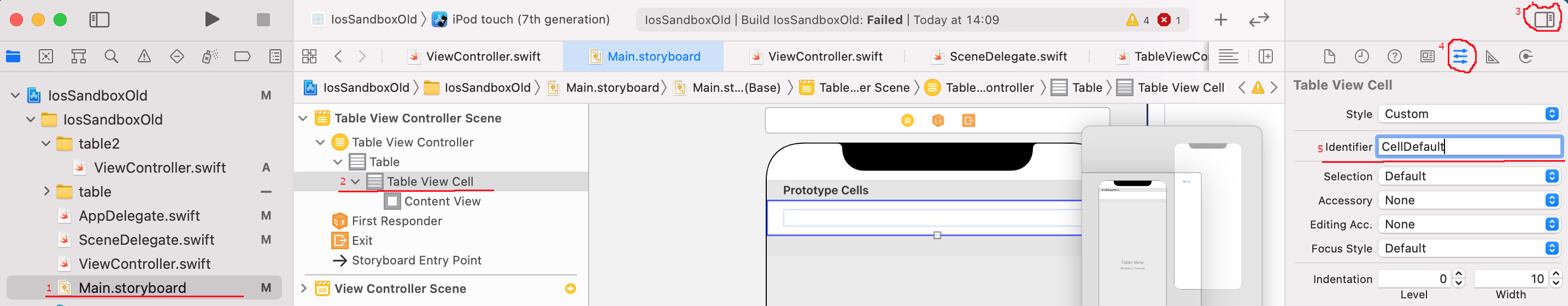The image size is (1568, 306).
Task: Open the Find navigator magnifier icon
Action: [x=111, y=57]
